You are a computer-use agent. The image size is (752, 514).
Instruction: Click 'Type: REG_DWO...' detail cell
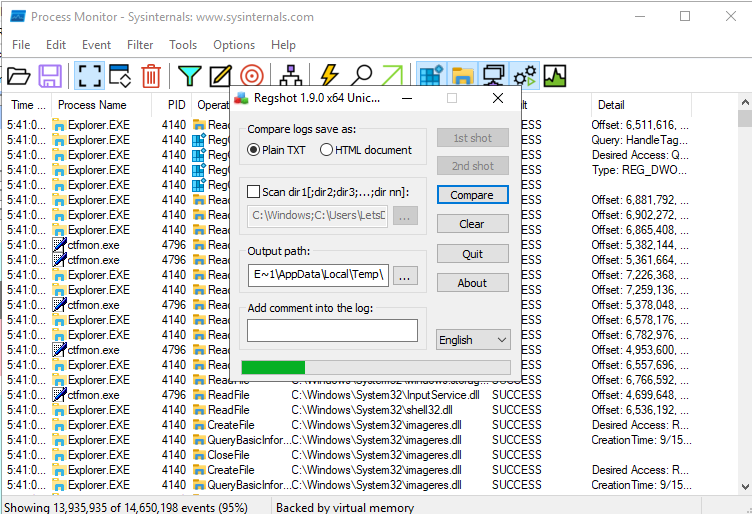click(x=639, y=170)
